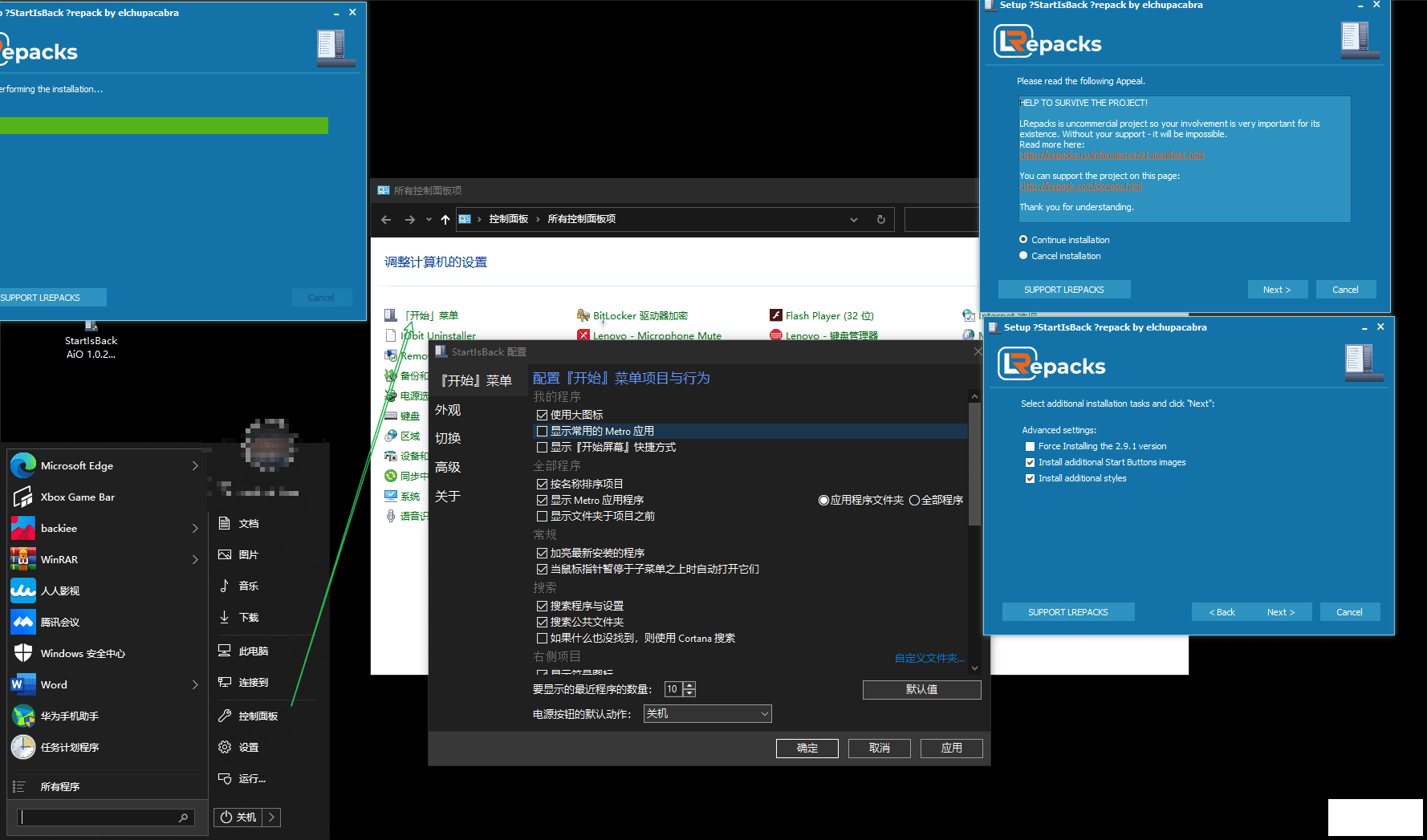
Task: Open 人人影视 app icon
Action: pyautogui.click(x=23, y=590)
